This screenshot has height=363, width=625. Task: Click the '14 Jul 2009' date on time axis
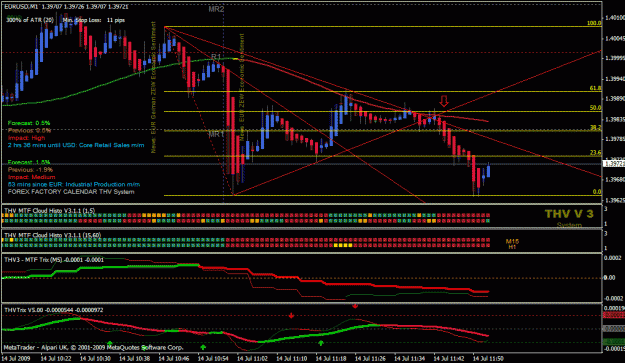point(16,358)
